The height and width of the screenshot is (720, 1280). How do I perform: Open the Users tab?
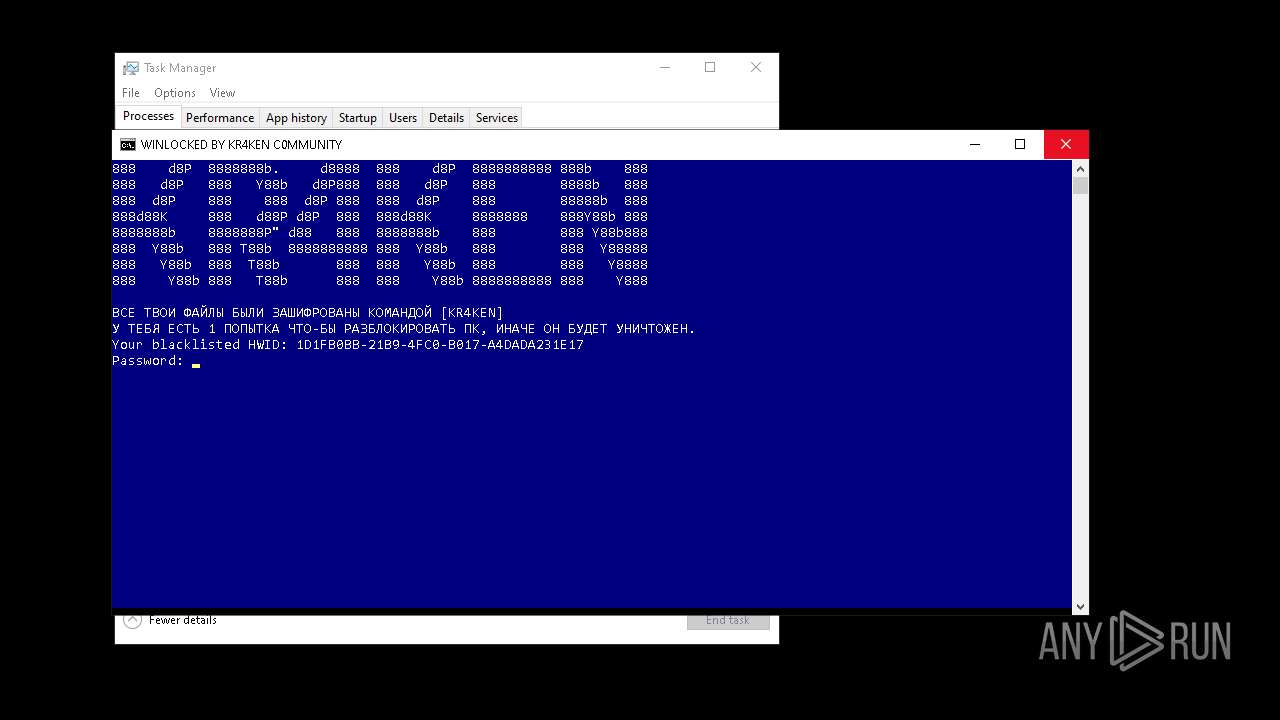pos(403,118)
